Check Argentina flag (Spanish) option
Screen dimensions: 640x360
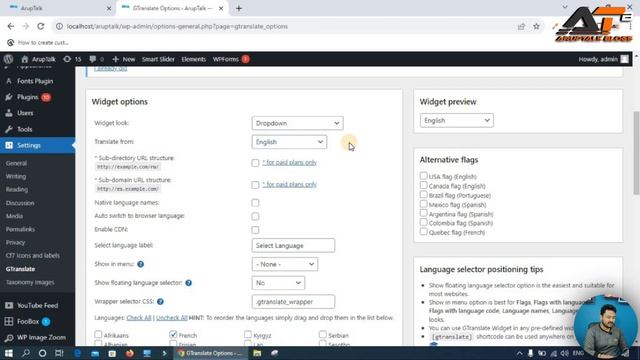[423, 213]
